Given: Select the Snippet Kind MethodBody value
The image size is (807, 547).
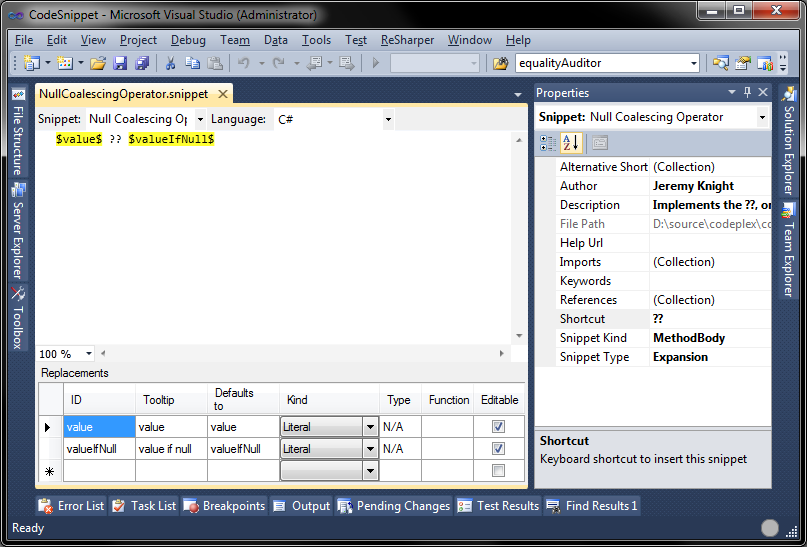Looking at the screenshot, I should tap(689, 338).
